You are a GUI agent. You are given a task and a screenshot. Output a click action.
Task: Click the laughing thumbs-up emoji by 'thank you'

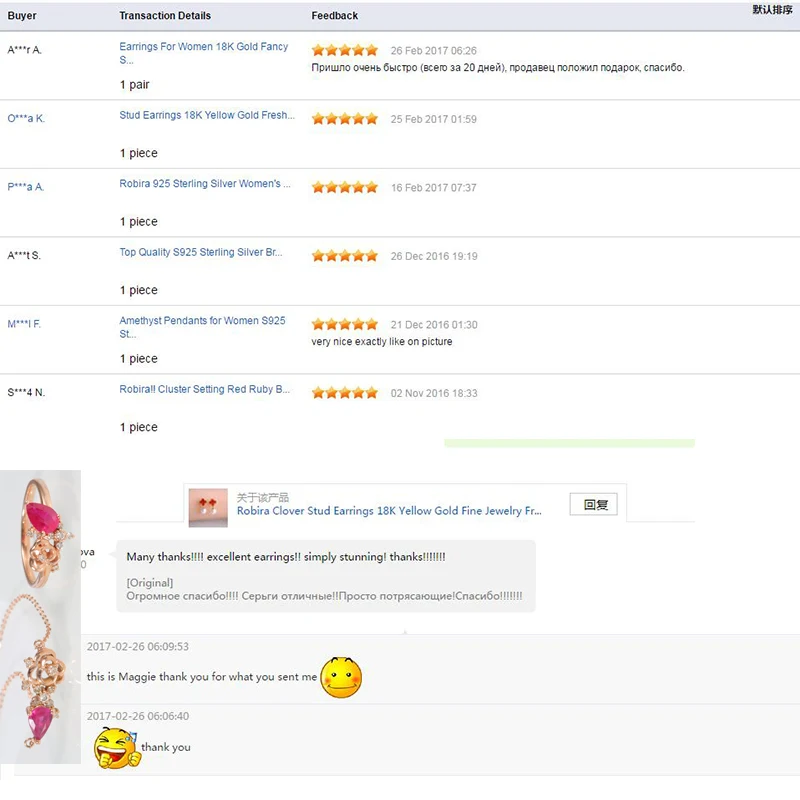[117, 748]
